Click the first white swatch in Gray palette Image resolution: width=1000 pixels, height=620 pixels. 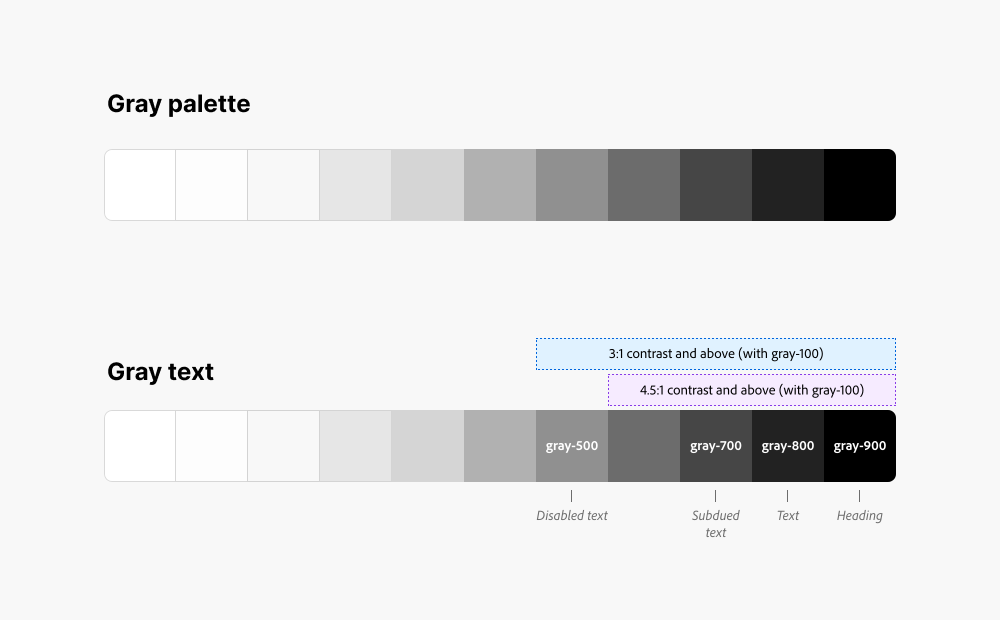140,185
